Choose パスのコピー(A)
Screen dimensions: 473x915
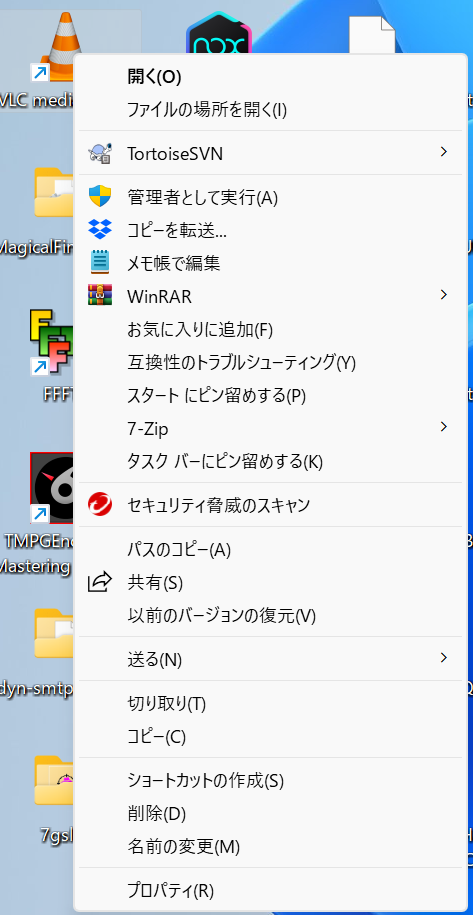(x=273, y=550)
